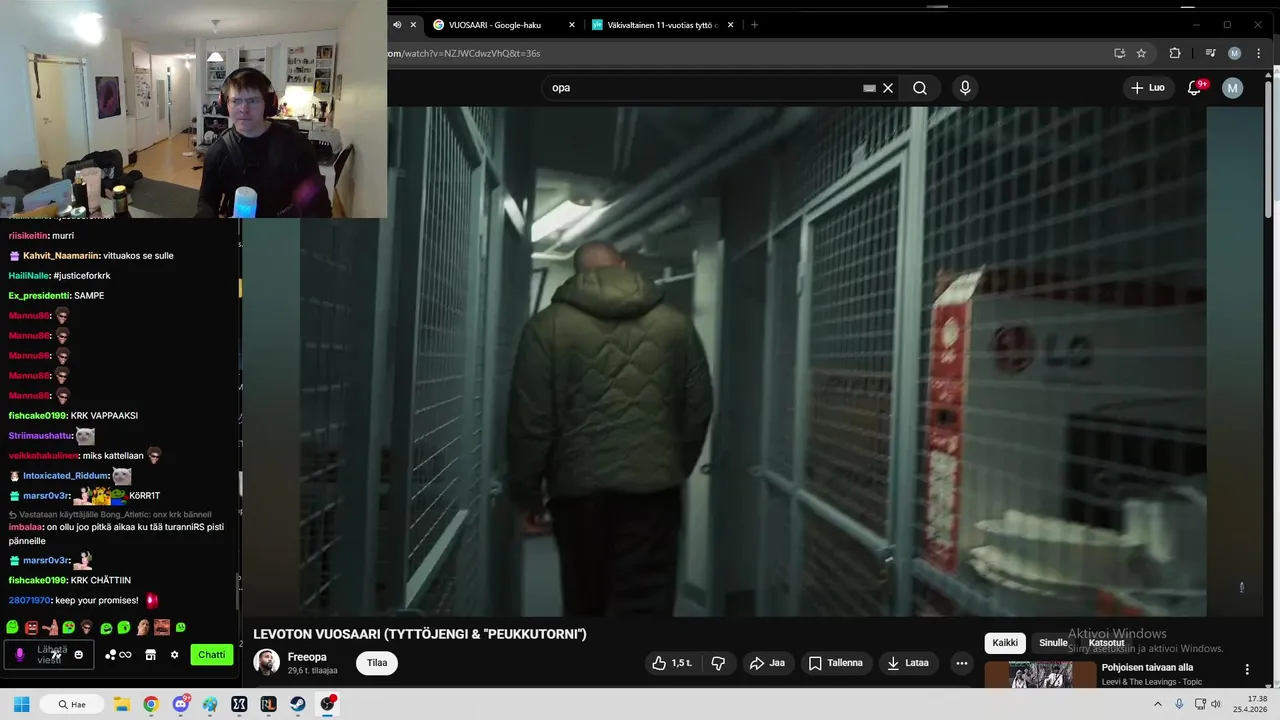Open chat settings gear
The image size is (1280, 720).
[x=174, y=655]
